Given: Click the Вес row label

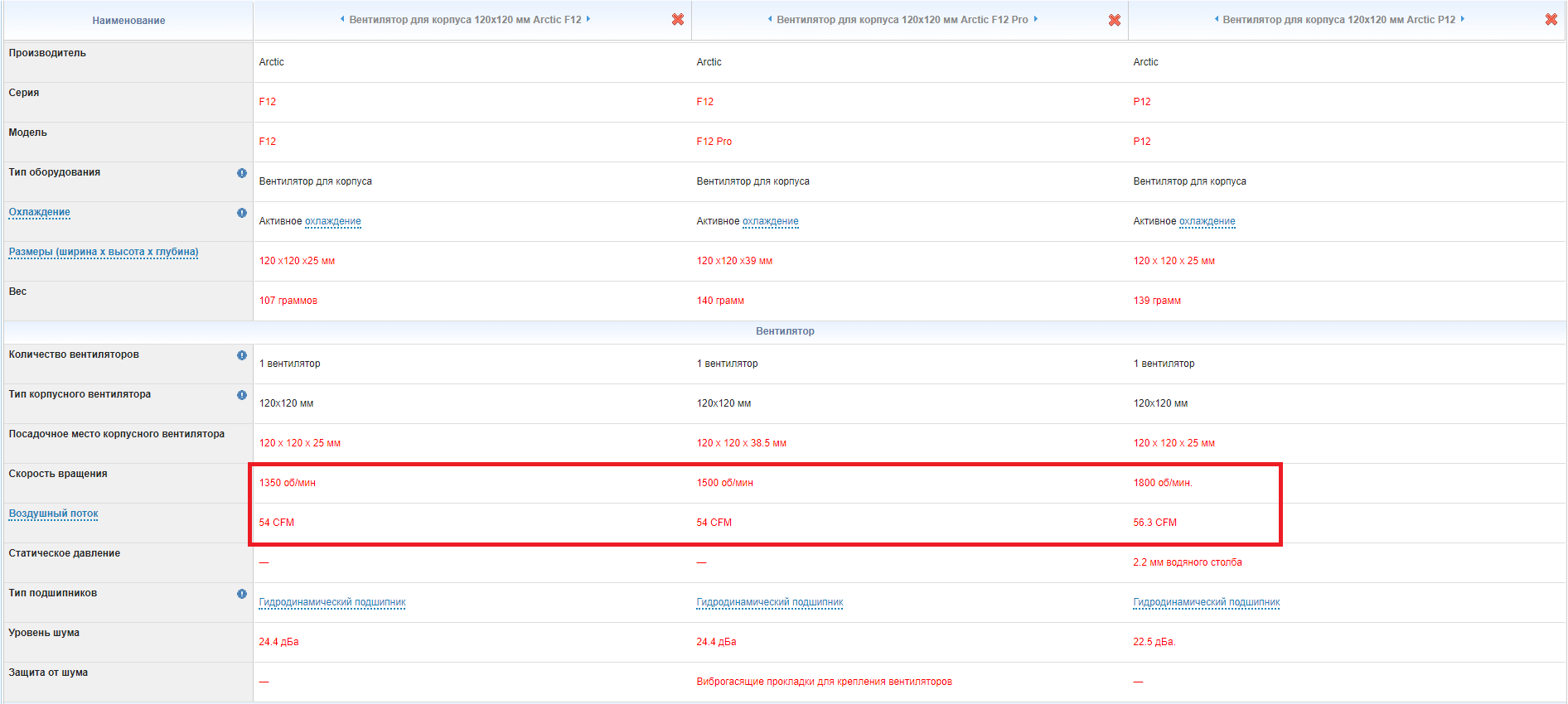Looking at the screenshot, I should [17, 292].
